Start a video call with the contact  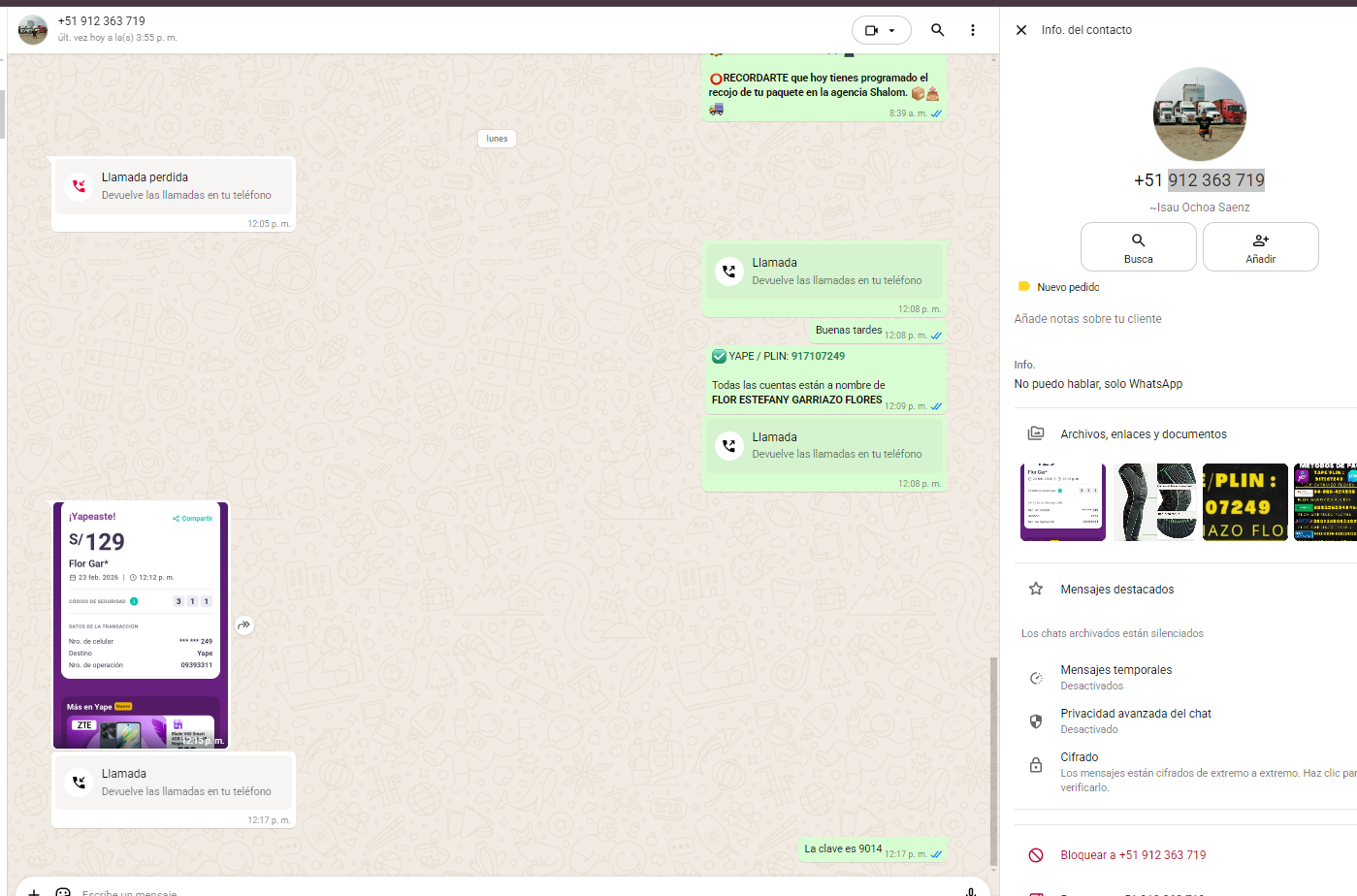coord(871,30)
